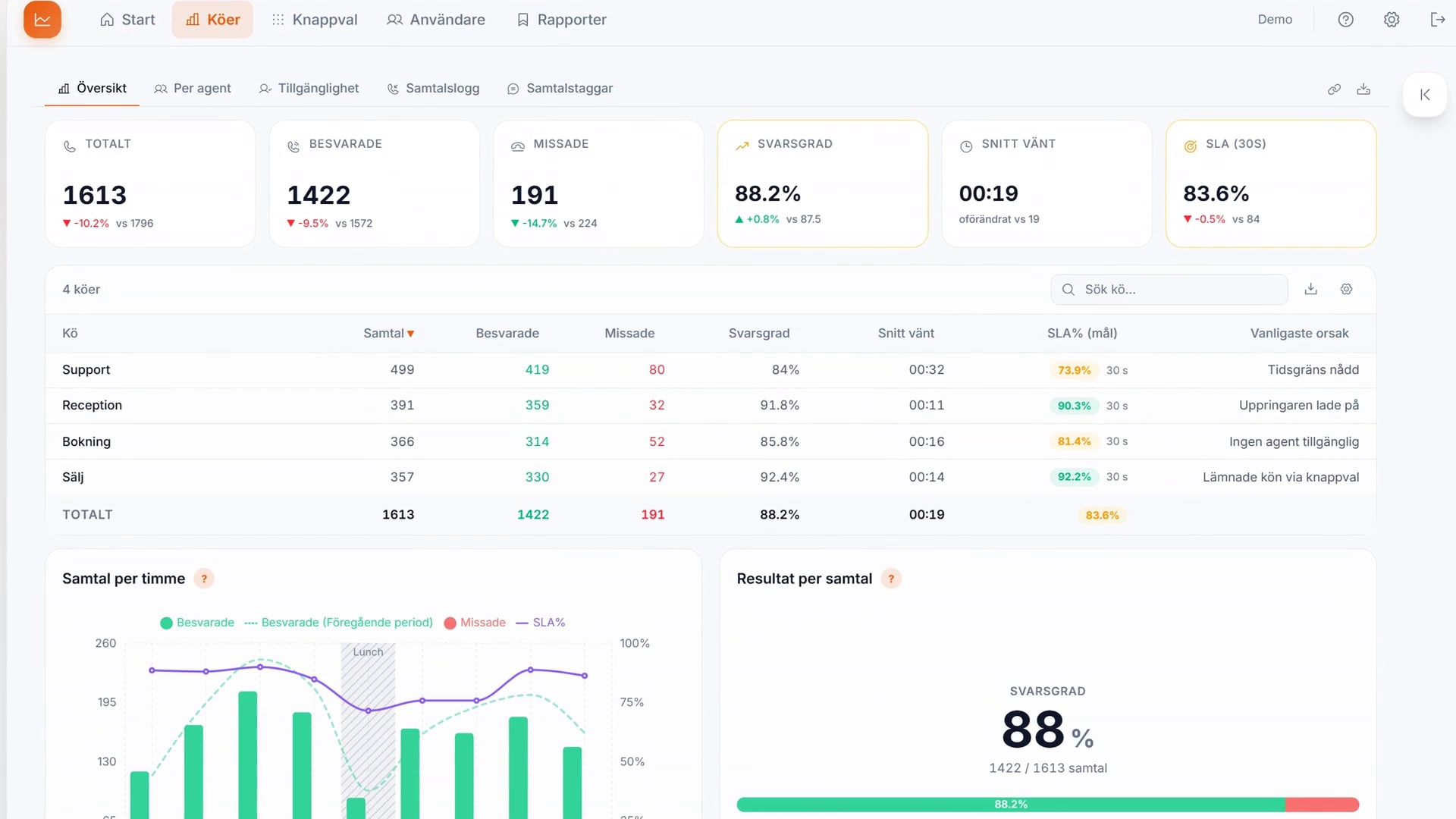This screenshot has height=819, width=1456.
Task: Copy link via the link icon
Action: [1334, 89]
